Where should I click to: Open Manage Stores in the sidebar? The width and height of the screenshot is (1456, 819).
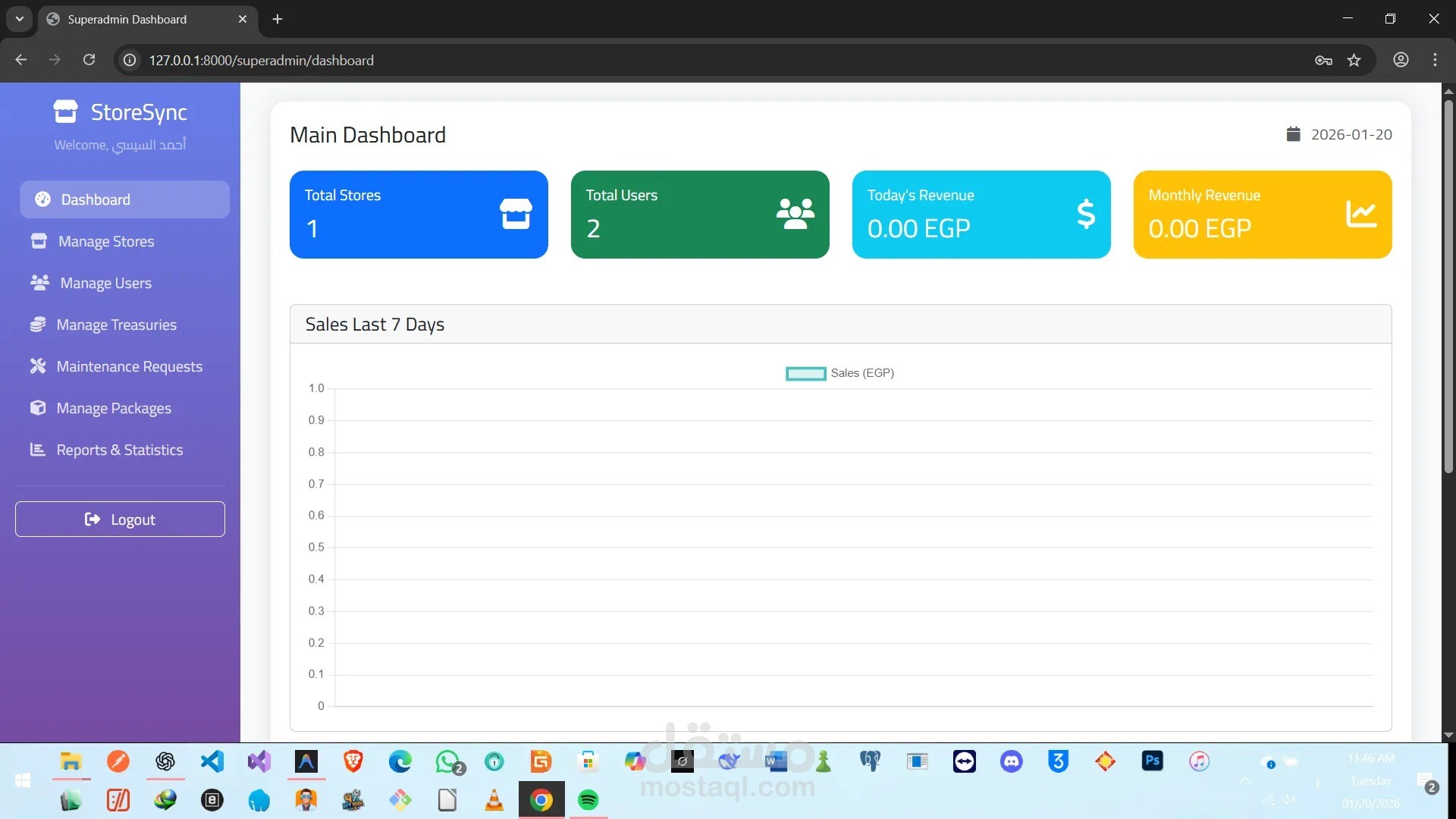coord(106,241)
